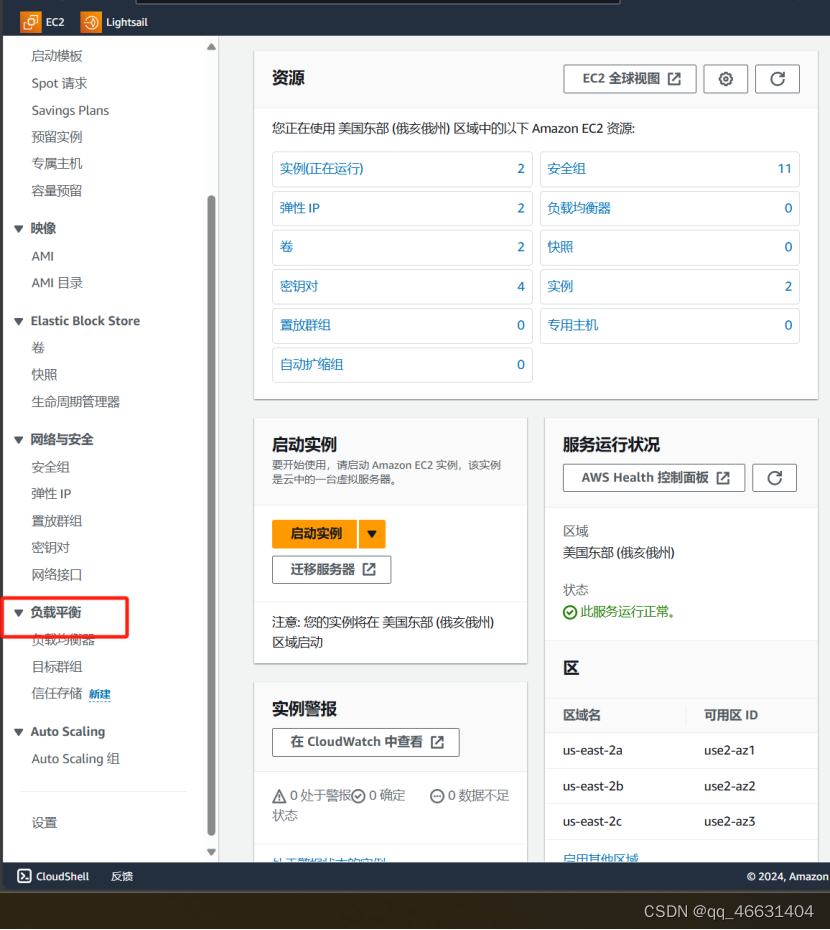Open the 自动扩缩组 resource tile
Image resolution: width=830 pixels, height=930 pixels.
click(x=402, y=365)
